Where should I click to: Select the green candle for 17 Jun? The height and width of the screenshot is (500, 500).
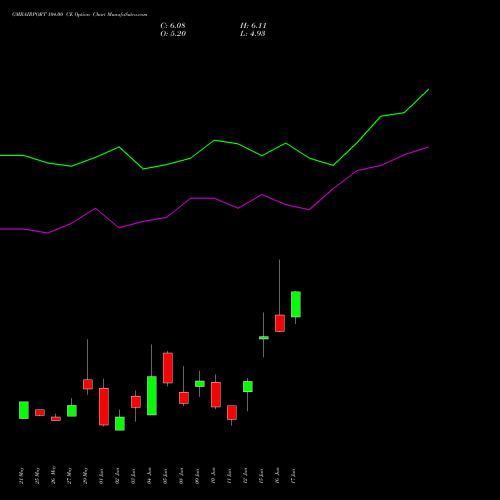tap(296, 304)
